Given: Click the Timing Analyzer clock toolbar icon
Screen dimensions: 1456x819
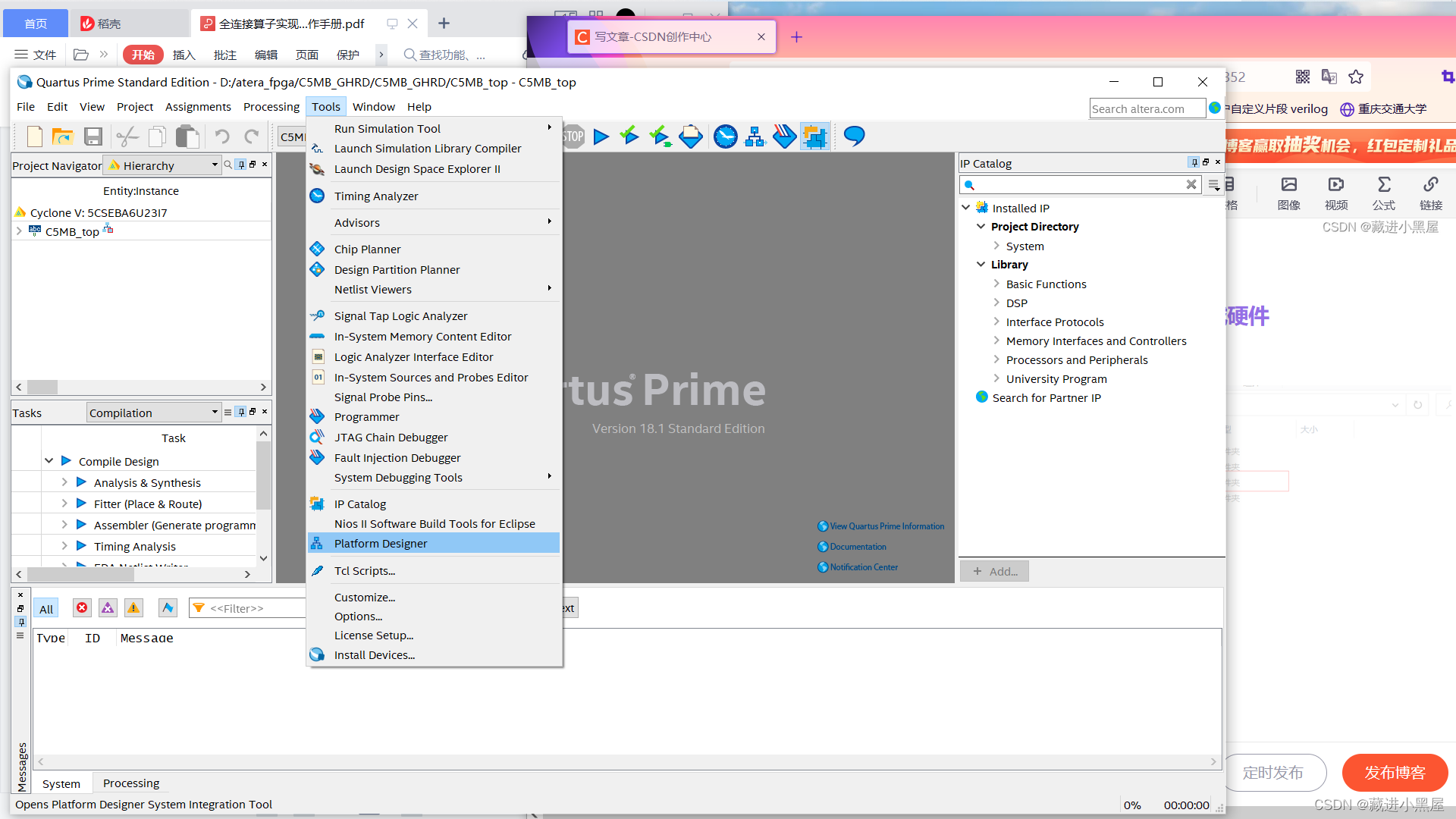Looking at the screenshot, I should click(726, 136).
